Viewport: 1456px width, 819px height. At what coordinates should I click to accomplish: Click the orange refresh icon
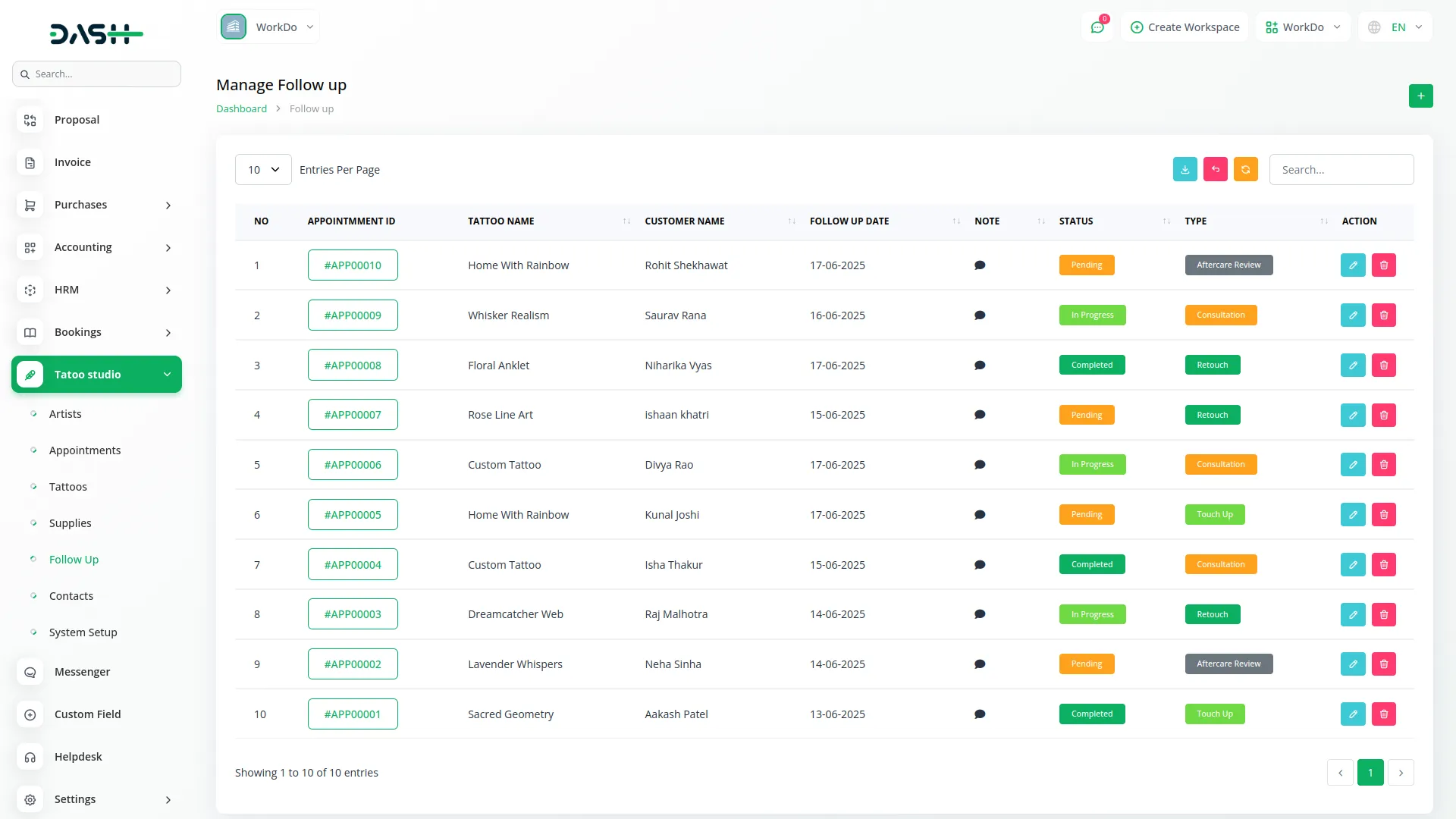tap(1245, 170)
